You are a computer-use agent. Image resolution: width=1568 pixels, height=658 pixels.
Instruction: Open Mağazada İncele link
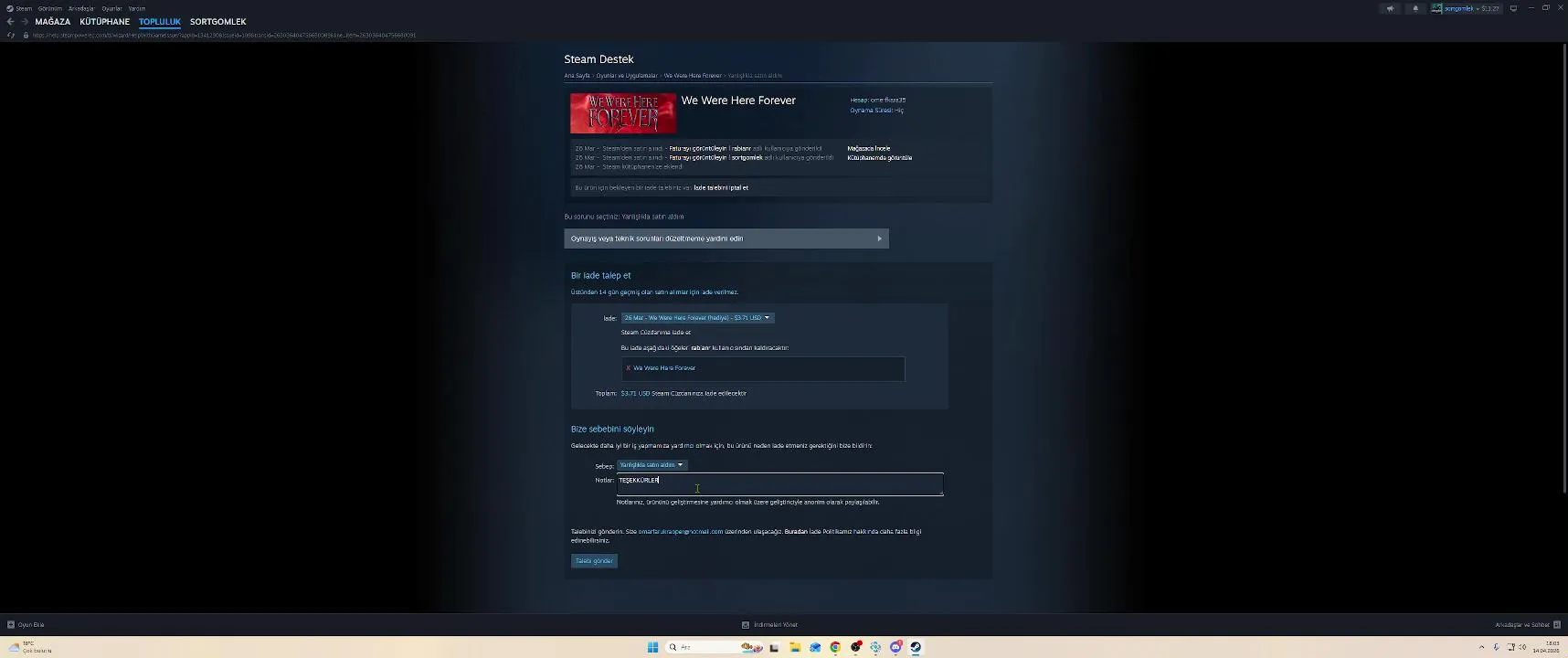pos(869,149)
